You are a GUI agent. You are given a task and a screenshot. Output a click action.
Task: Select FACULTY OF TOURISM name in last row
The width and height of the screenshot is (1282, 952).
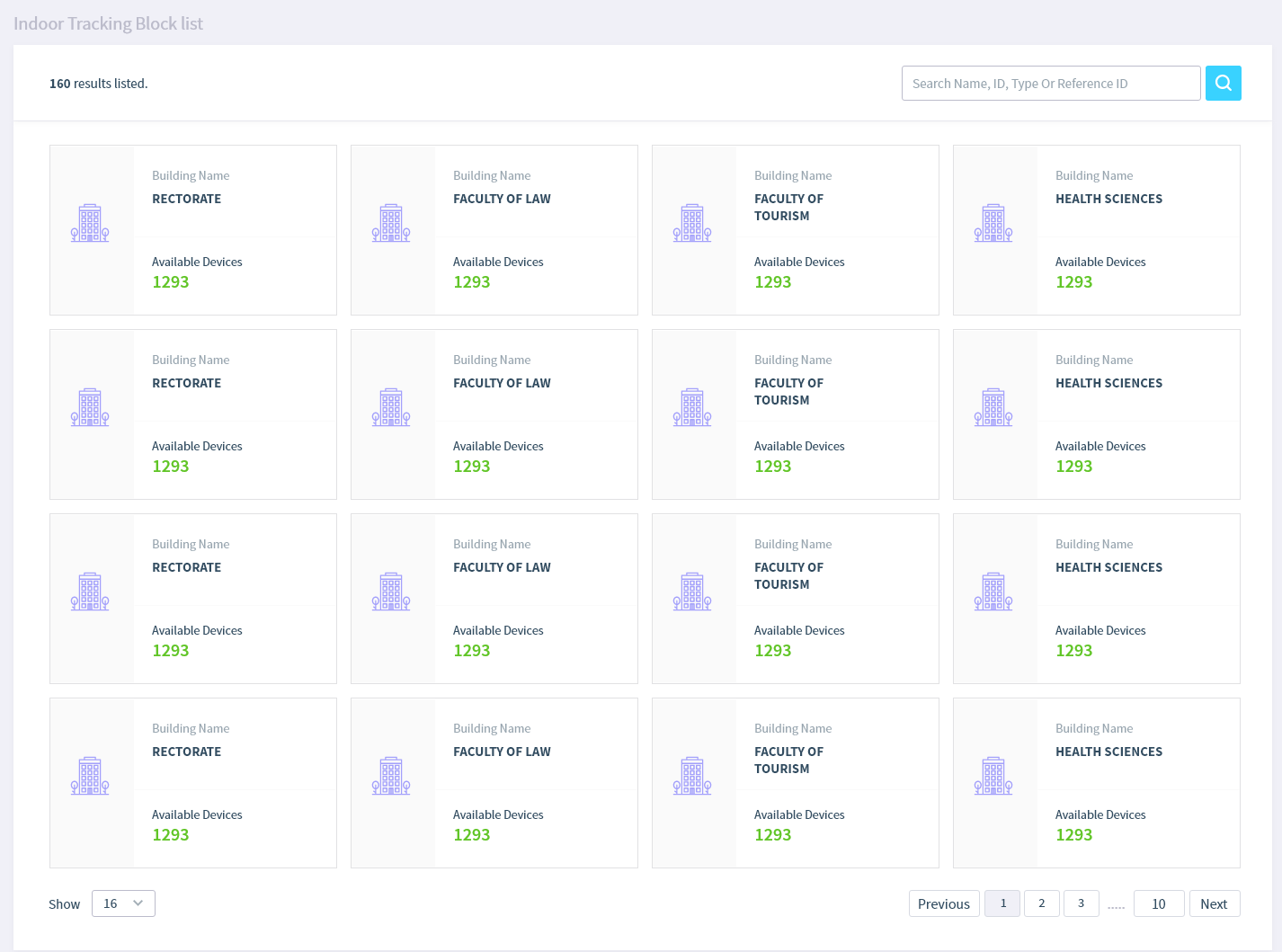[x=788, y=760]
